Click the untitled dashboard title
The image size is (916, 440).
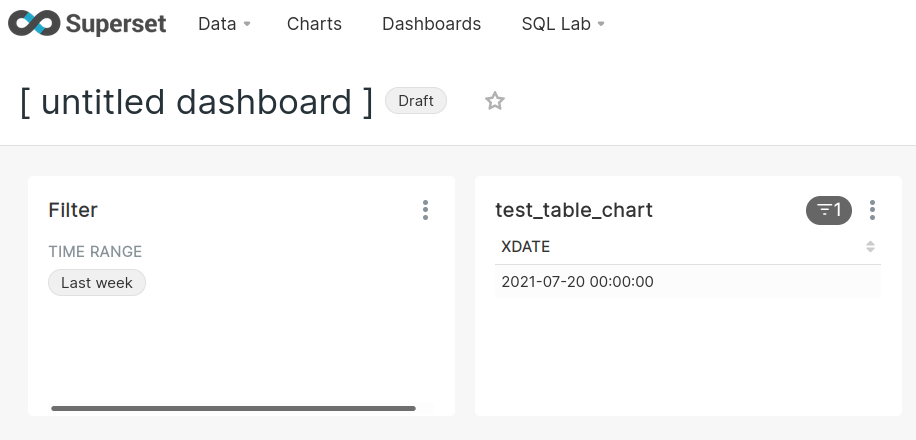(197, 102)
